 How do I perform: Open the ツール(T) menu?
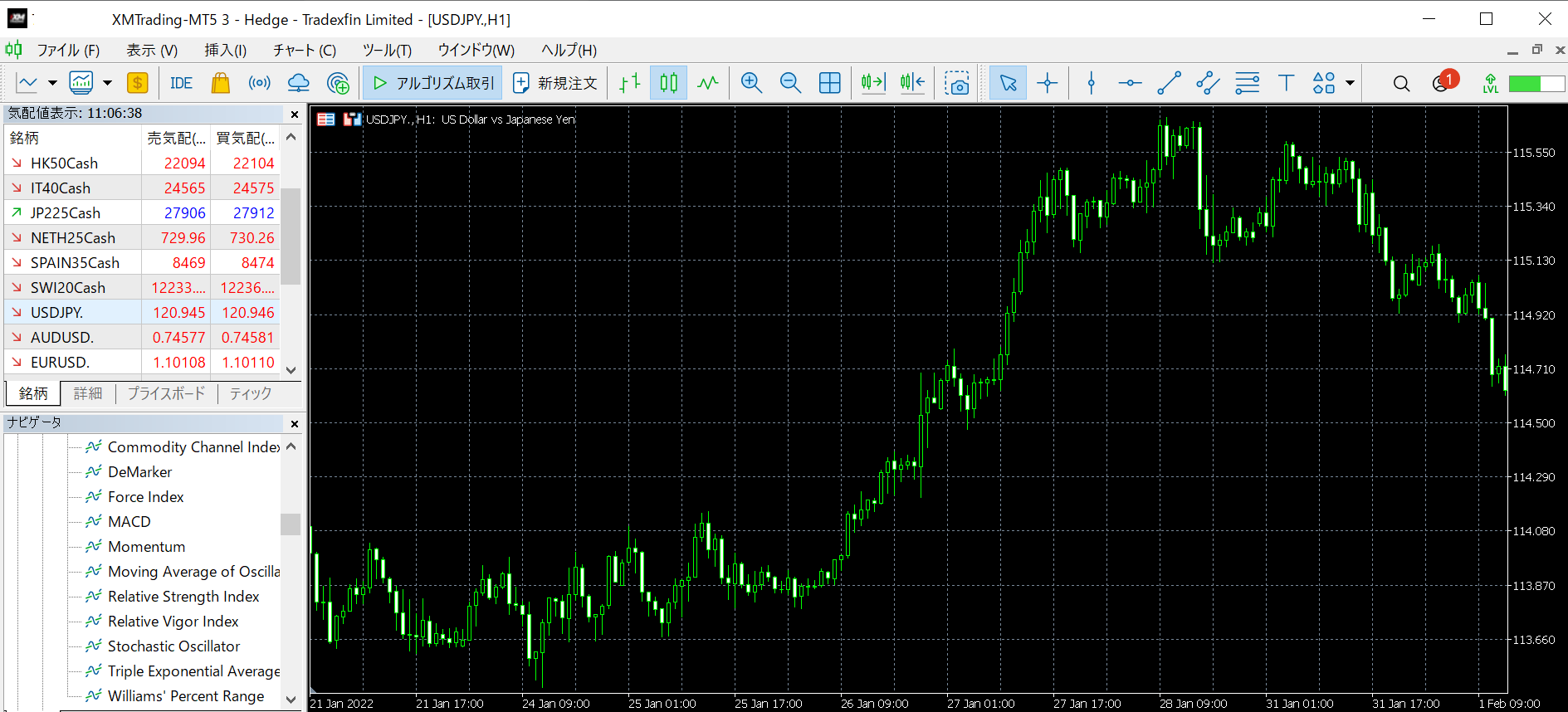click(x=387, y=50)
